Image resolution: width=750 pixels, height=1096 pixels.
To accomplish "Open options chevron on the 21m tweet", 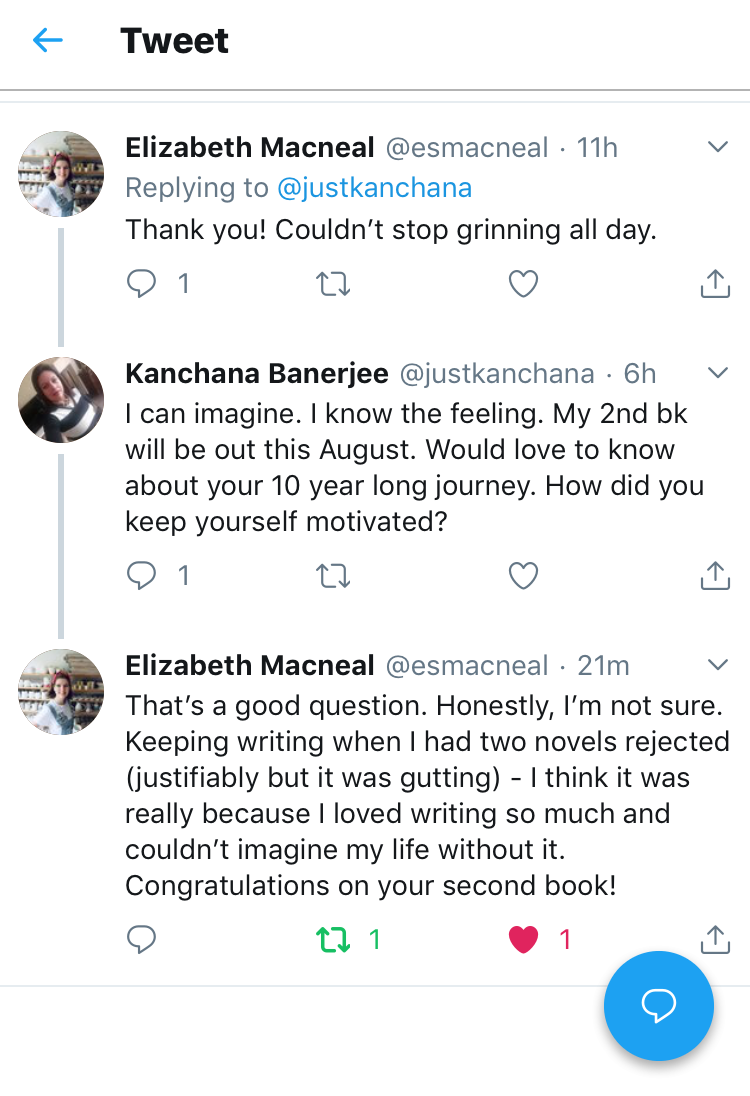I will [717, 665].
